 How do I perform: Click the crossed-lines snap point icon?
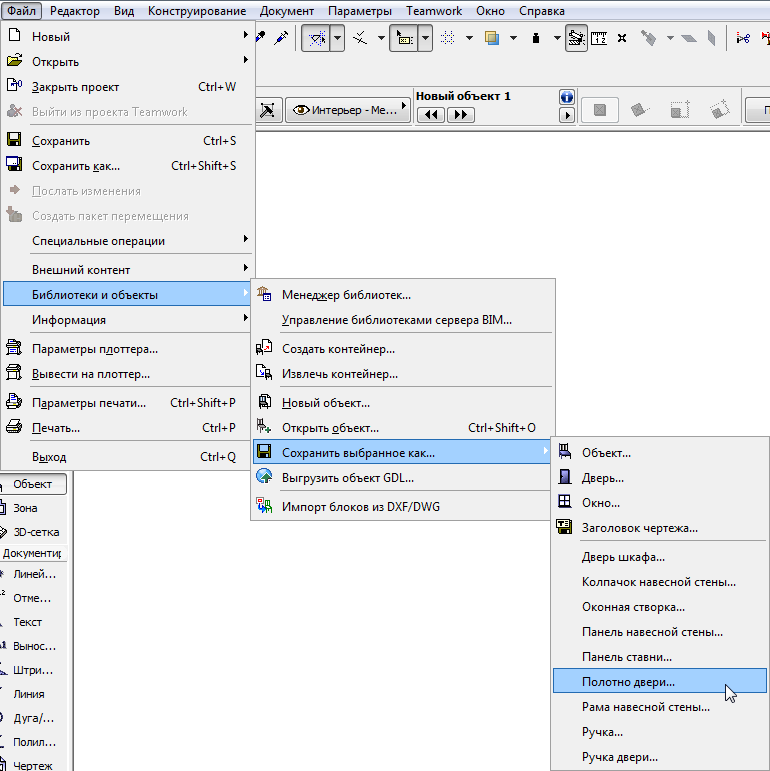(360, 37)
